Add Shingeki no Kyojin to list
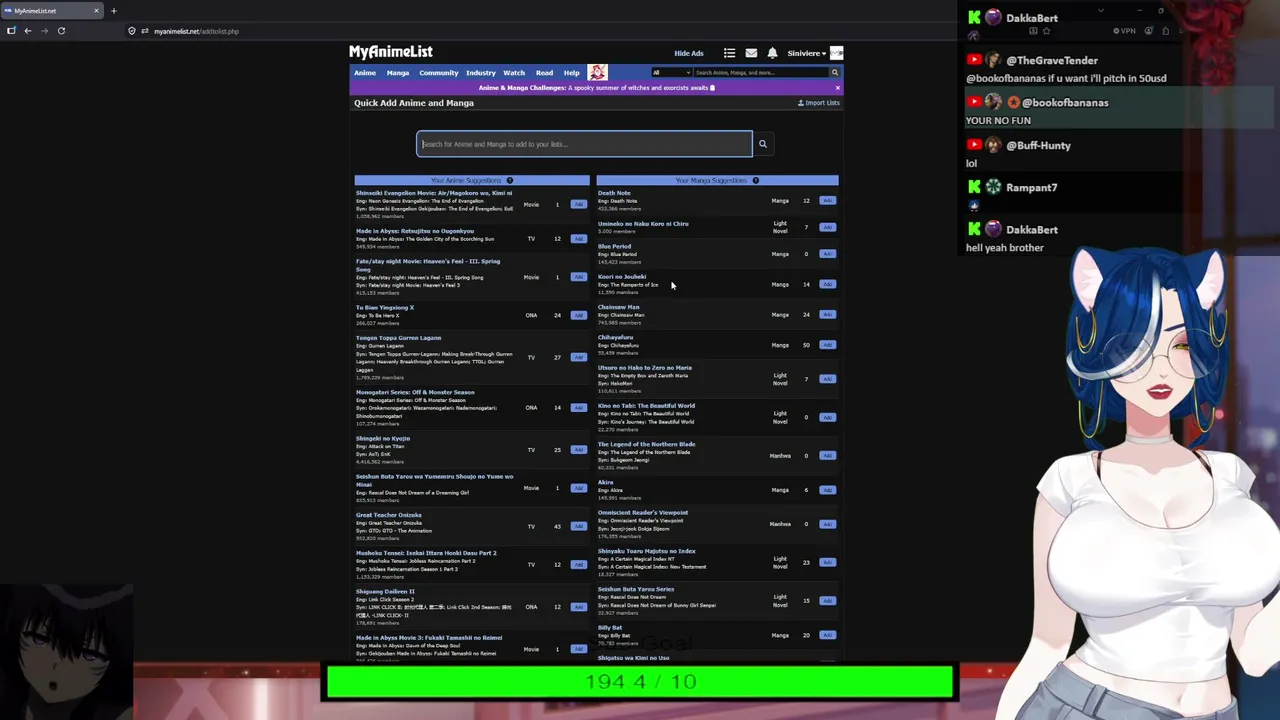This screenshot has height=720, width=1280. pyautogui.click(x=578, y=450)
